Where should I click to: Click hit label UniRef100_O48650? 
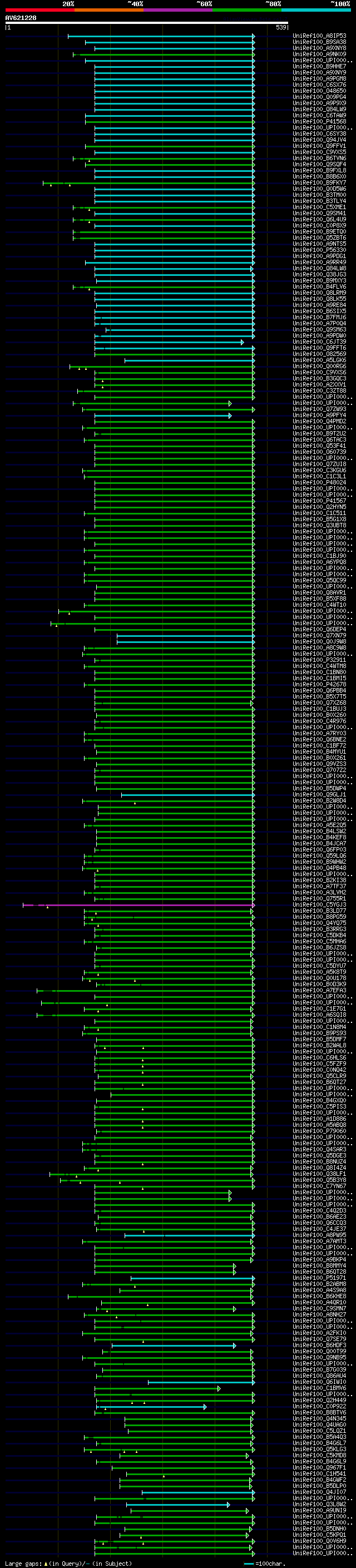pos(319,91)
